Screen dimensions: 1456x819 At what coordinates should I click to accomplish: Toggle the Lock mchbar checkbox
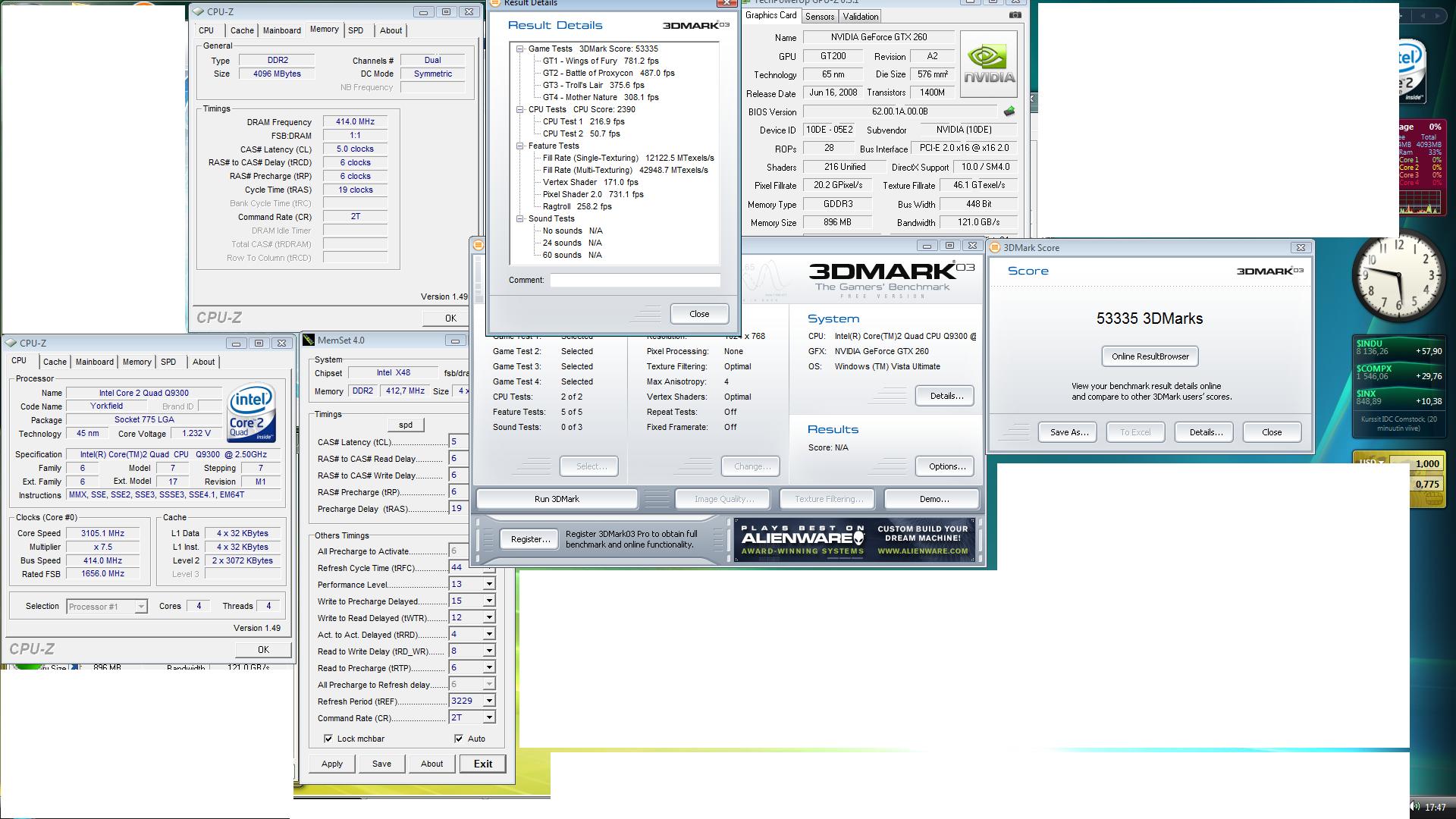coord(328,739)
